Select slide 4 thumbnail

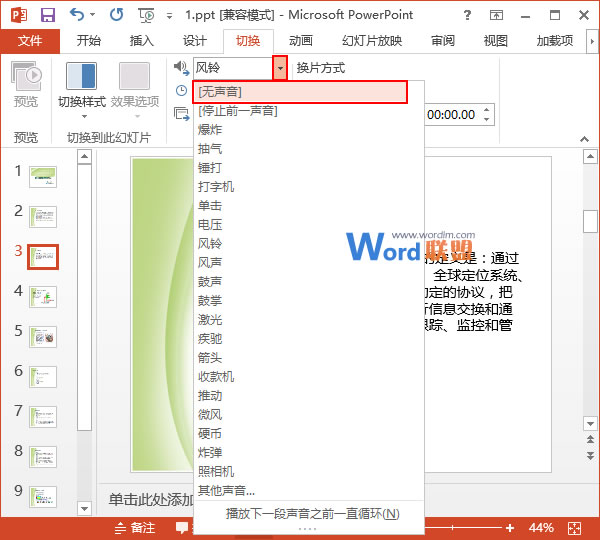pyautogui.click(x=43, y=297)
